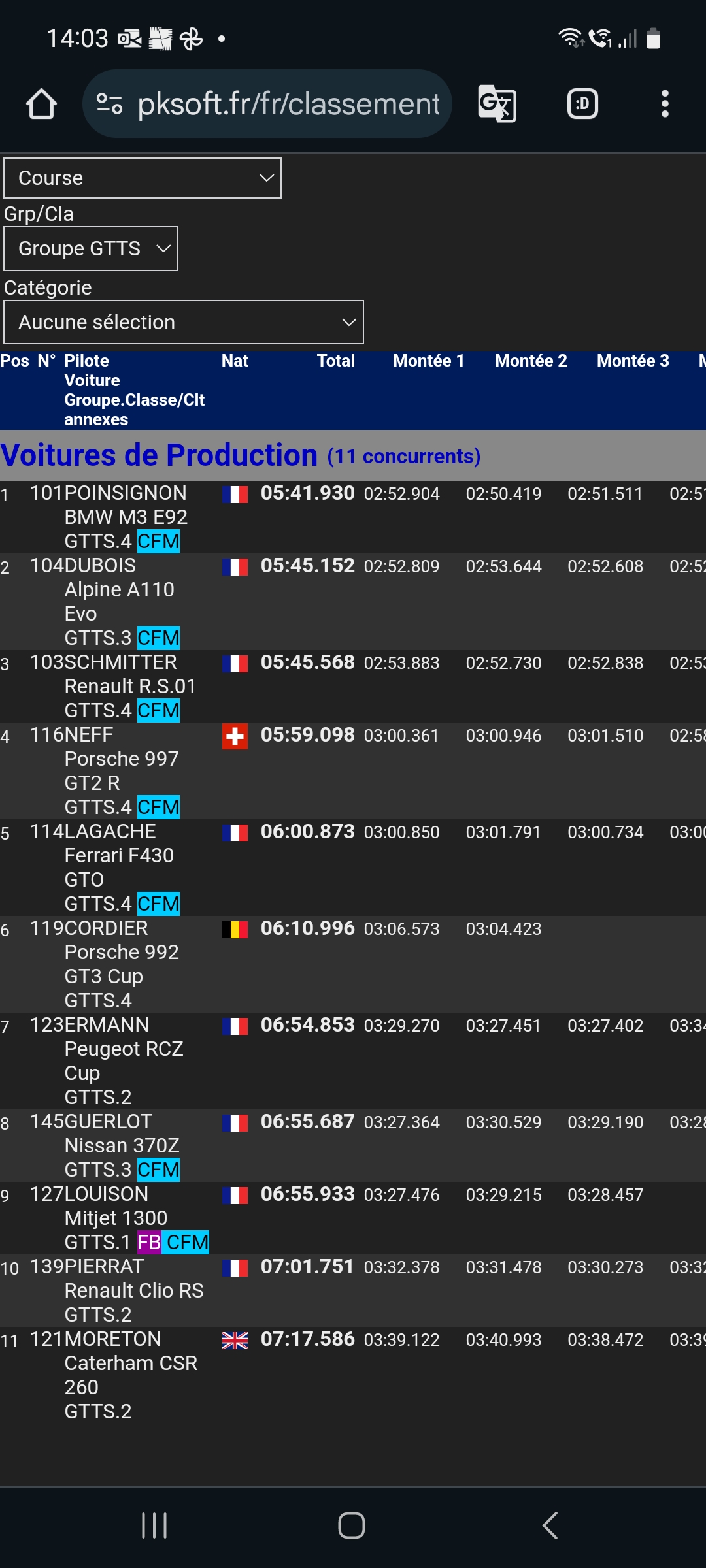The width and height of the screenshot is (706, 1568).
Task: Tap the CFM badge next to POINSIGNON
Action: click(x=158, y=541)
